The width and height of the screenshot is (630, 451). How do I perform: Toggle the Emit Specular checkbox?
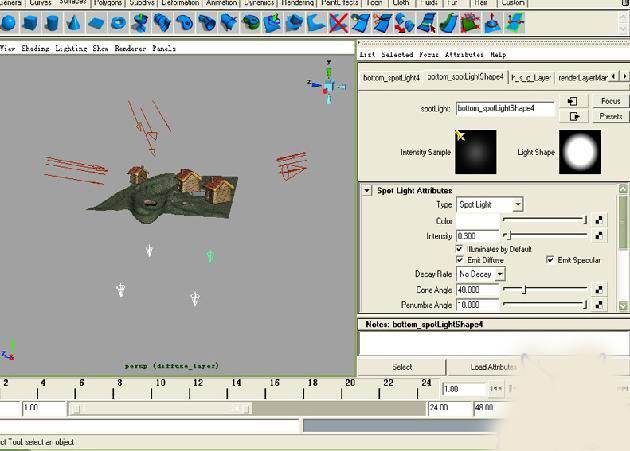tap(550, 260)
